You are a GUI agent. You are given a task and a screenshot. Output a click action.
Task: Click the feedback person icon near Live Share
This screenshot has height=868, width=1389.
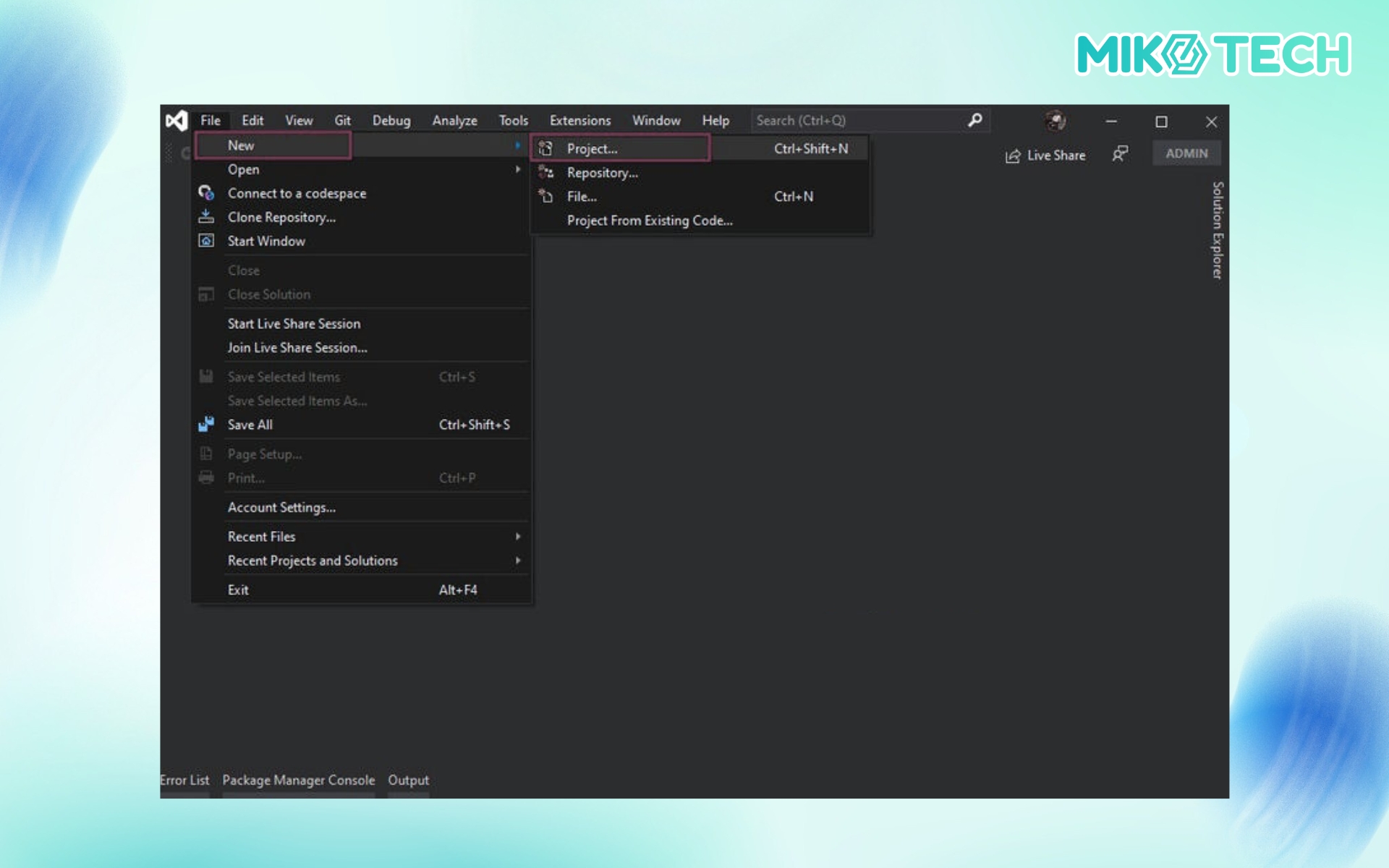(x=1120, y=154)
